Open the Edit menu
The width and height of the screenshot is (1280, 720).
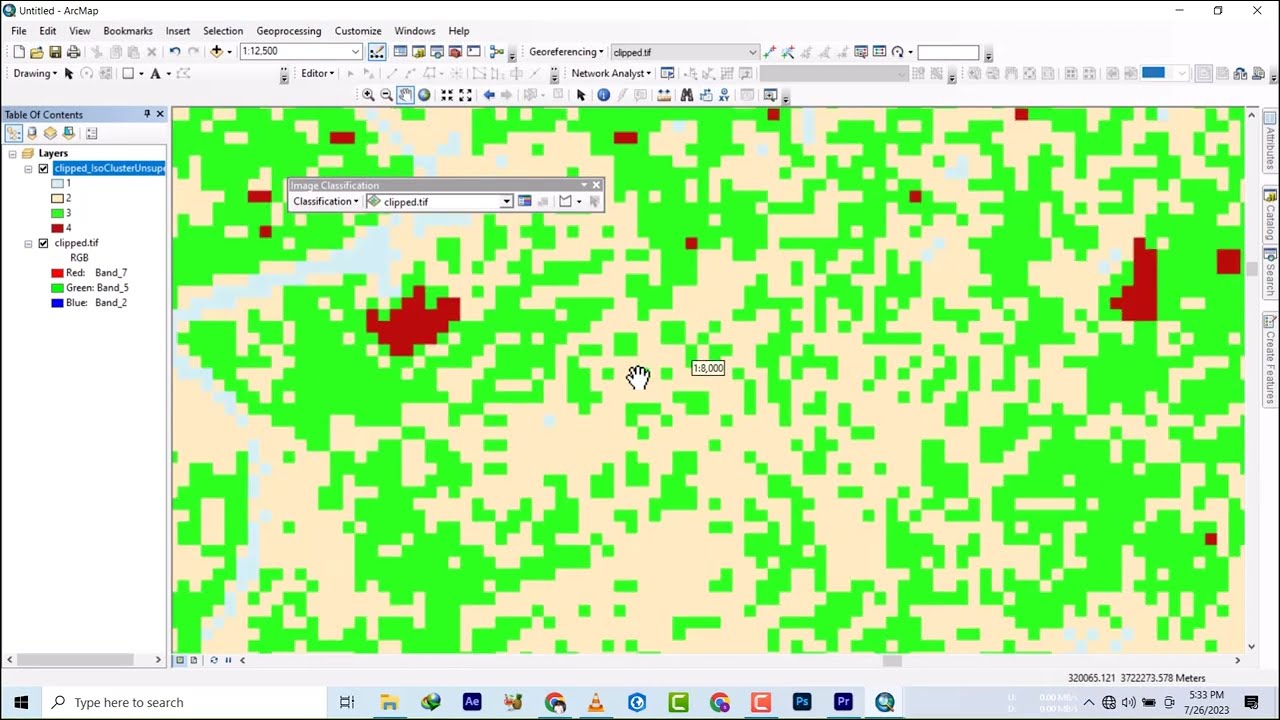point(47,31)
